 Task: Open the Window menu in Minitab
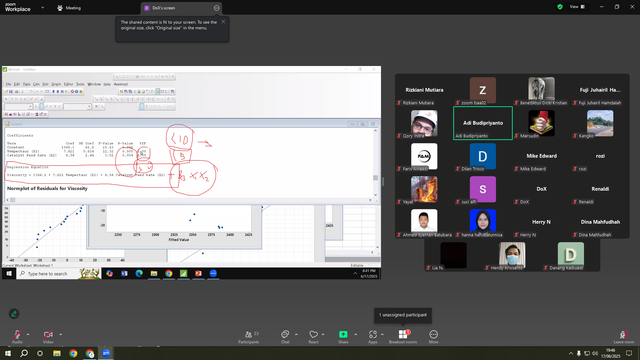pos(94,84)
